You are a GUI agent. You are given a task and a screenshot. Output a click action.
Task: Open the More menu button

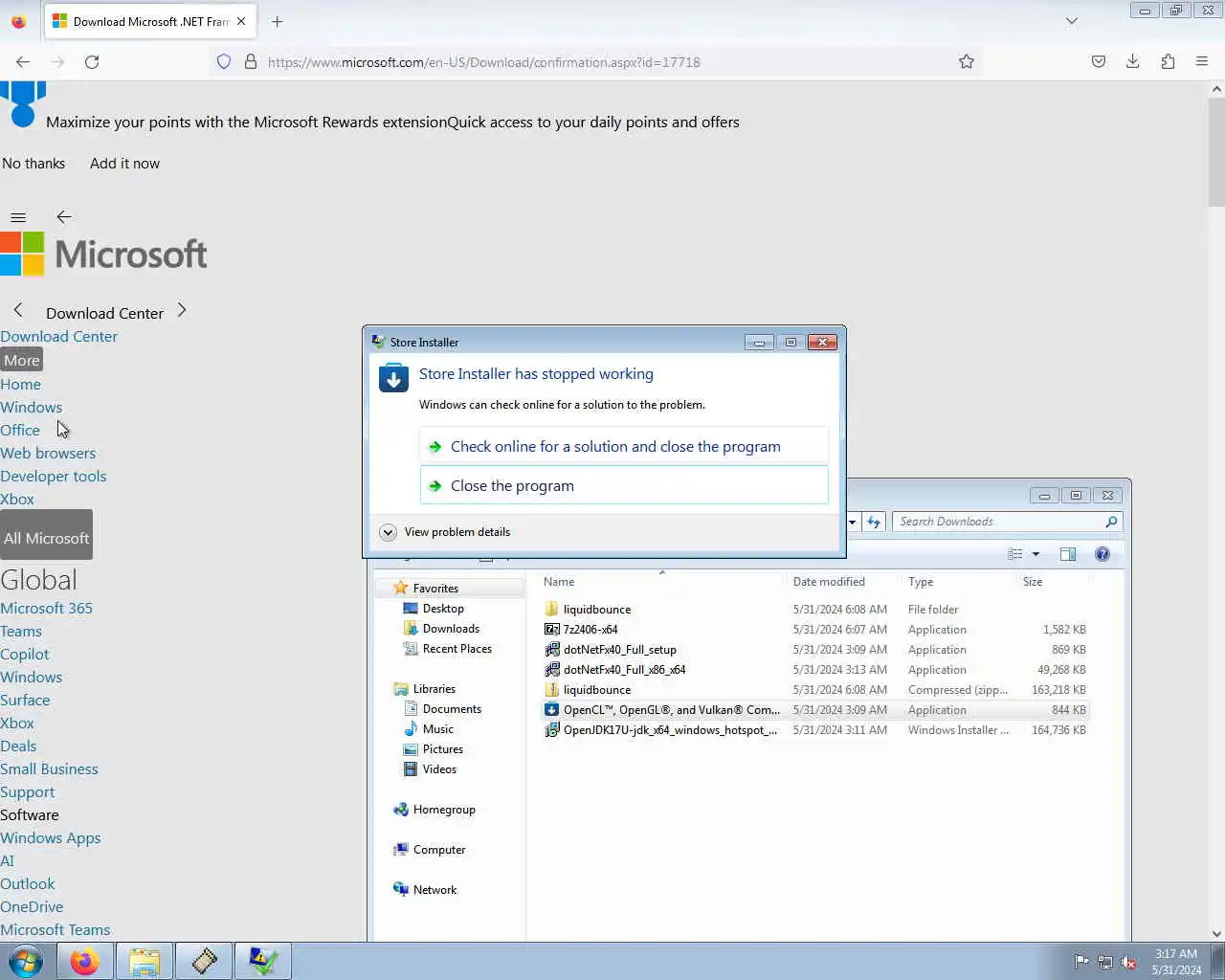(x=22, y=361)
